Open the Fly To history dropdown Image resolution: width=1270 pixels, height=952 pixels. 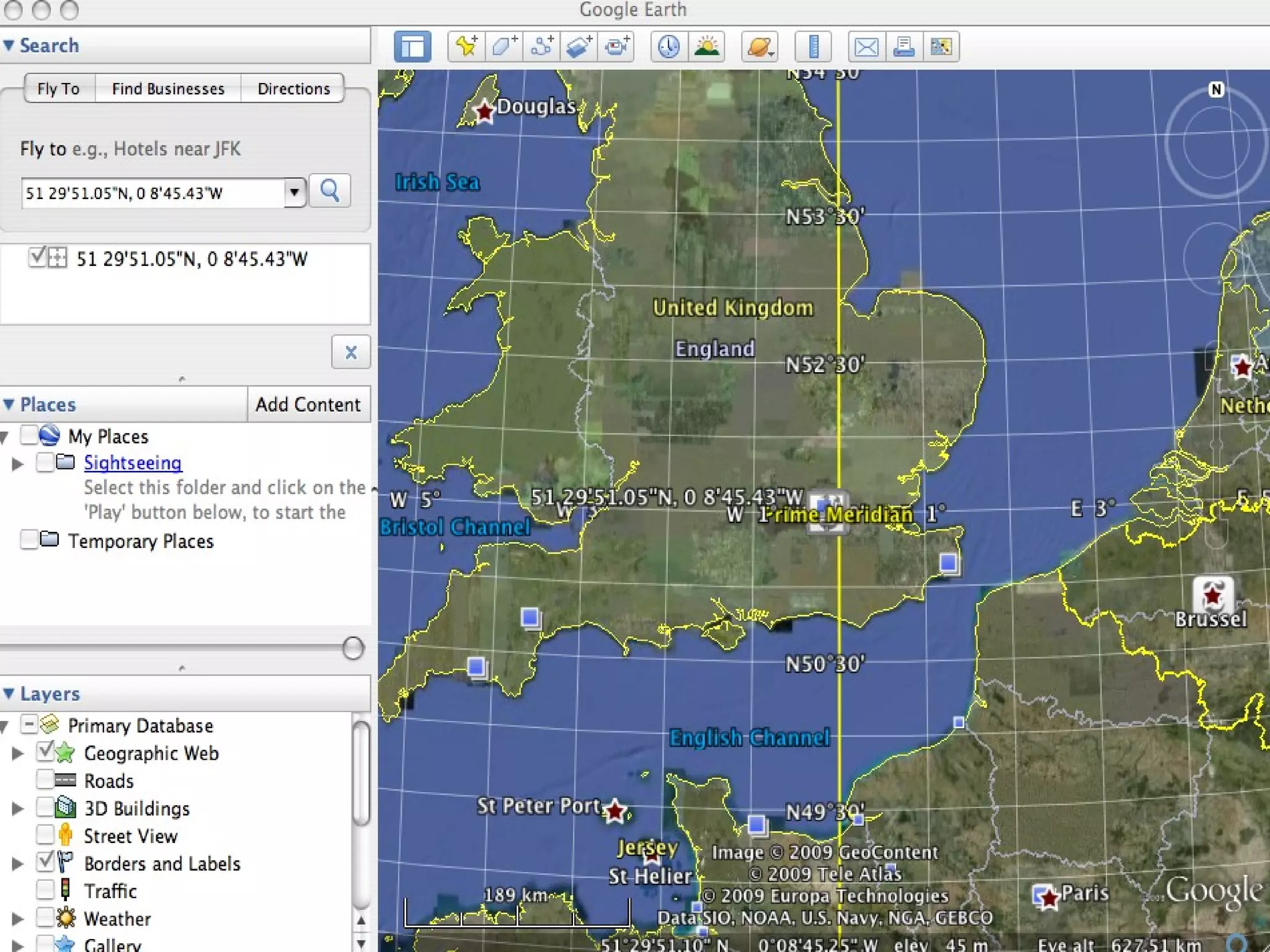click(x=295, y=192)
